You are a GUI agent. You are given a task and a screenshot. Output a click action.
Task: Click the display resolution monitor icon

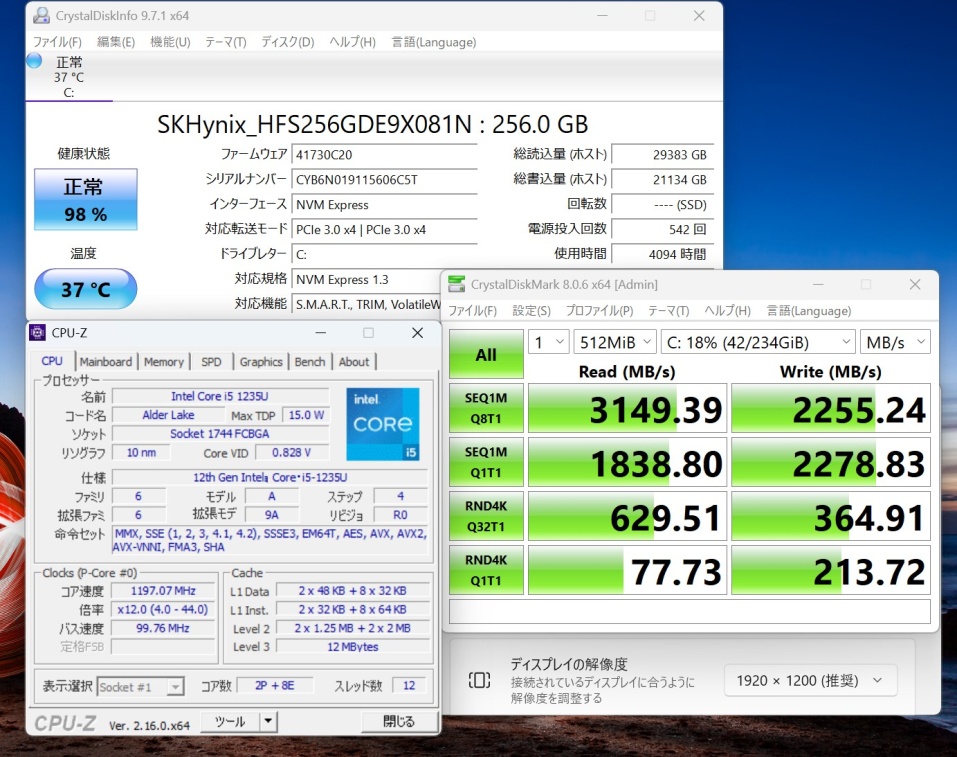[479, 680]
